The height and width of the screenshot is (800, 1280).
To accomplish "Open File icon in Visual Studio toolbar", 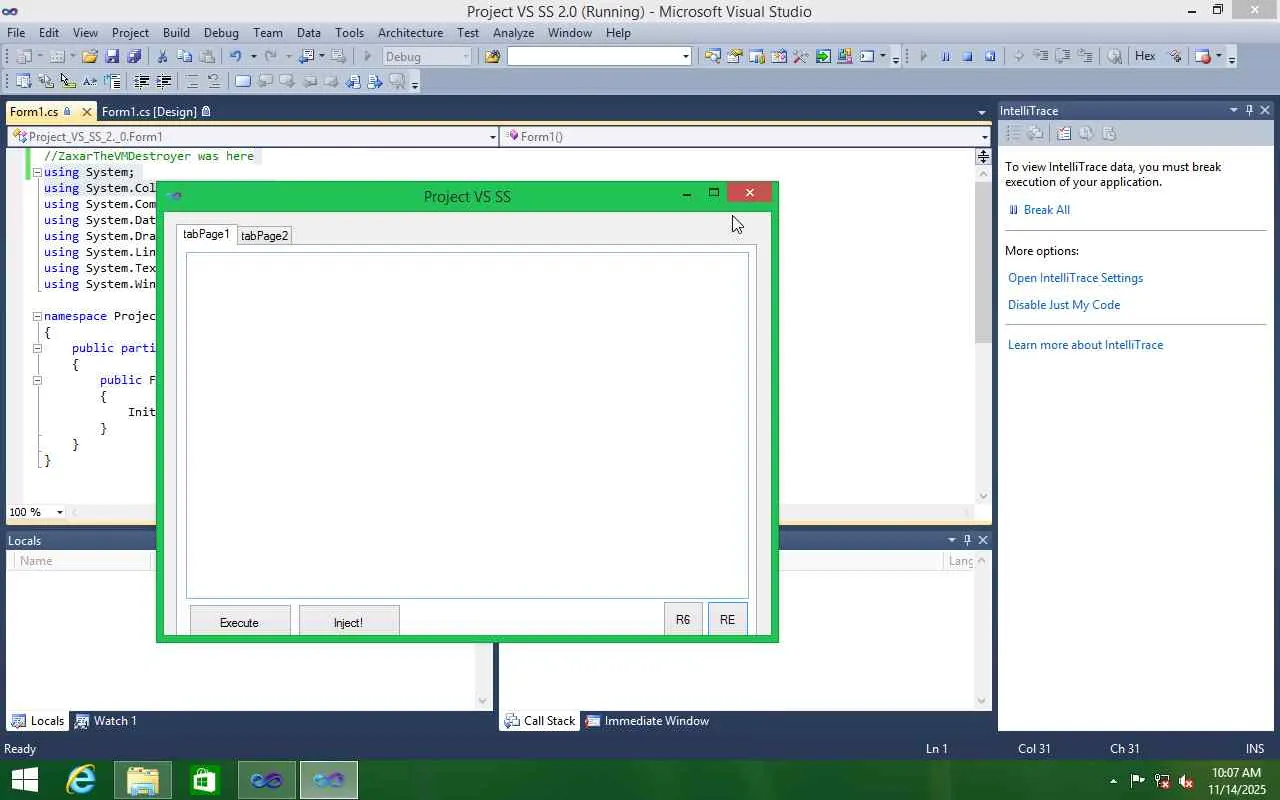I will (x=90, y=57).
